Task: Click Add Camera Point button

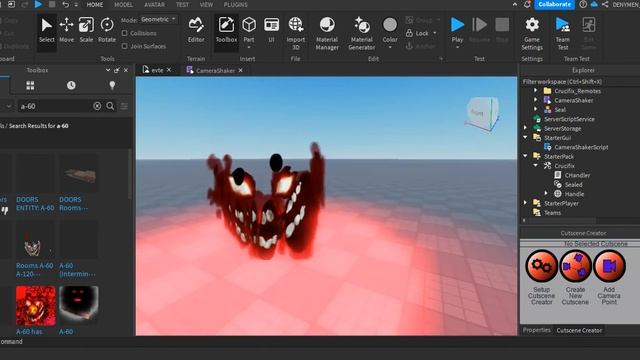Action: click(609, 266)
